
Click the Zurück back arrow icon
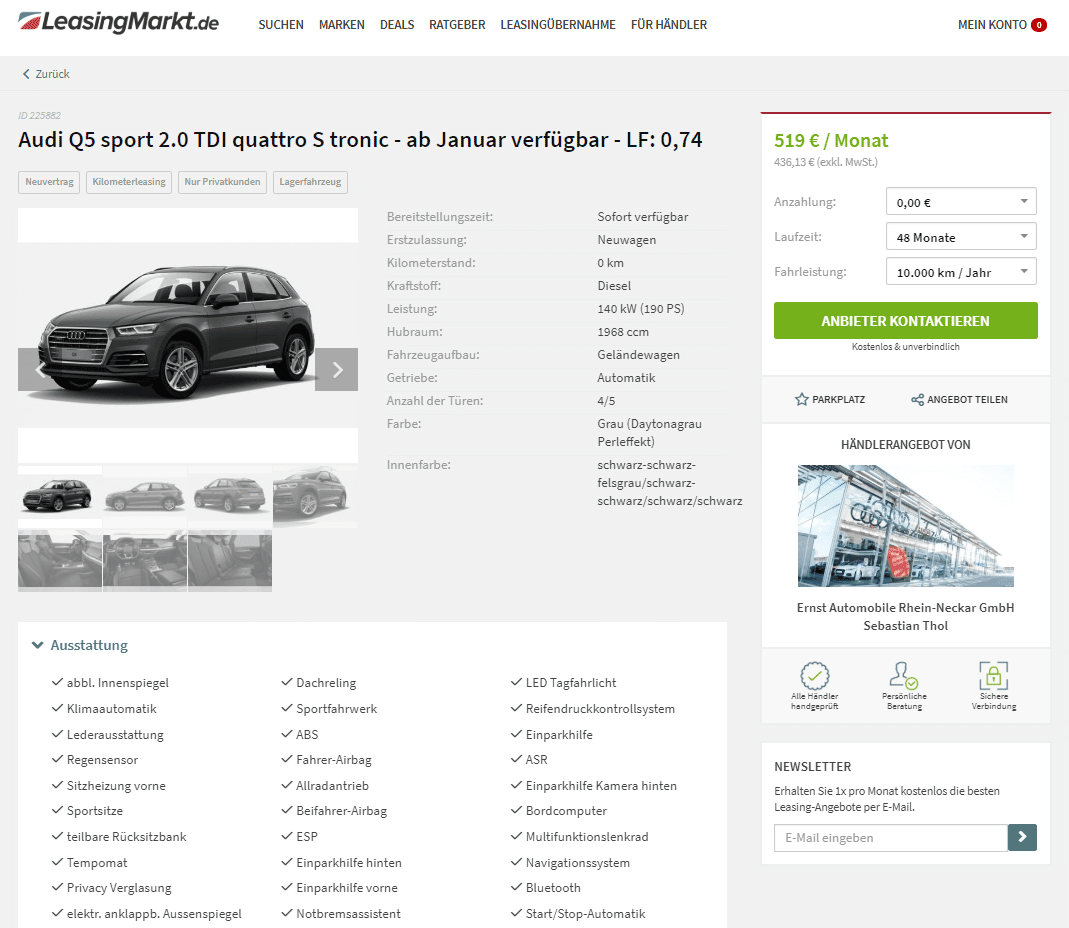click(x=27, y=74)
